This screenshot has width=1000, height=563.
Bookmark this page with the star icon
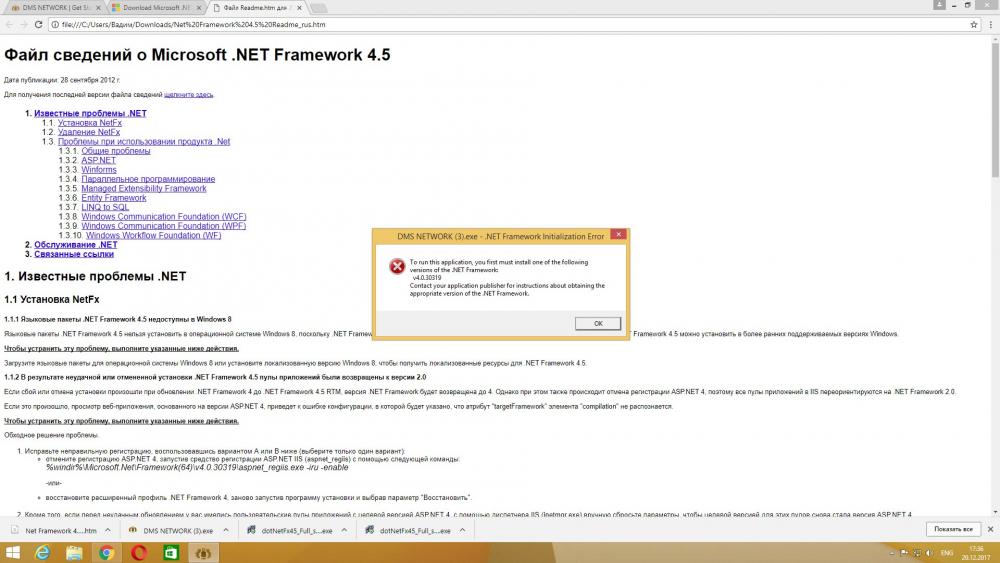tap(972, 22)
